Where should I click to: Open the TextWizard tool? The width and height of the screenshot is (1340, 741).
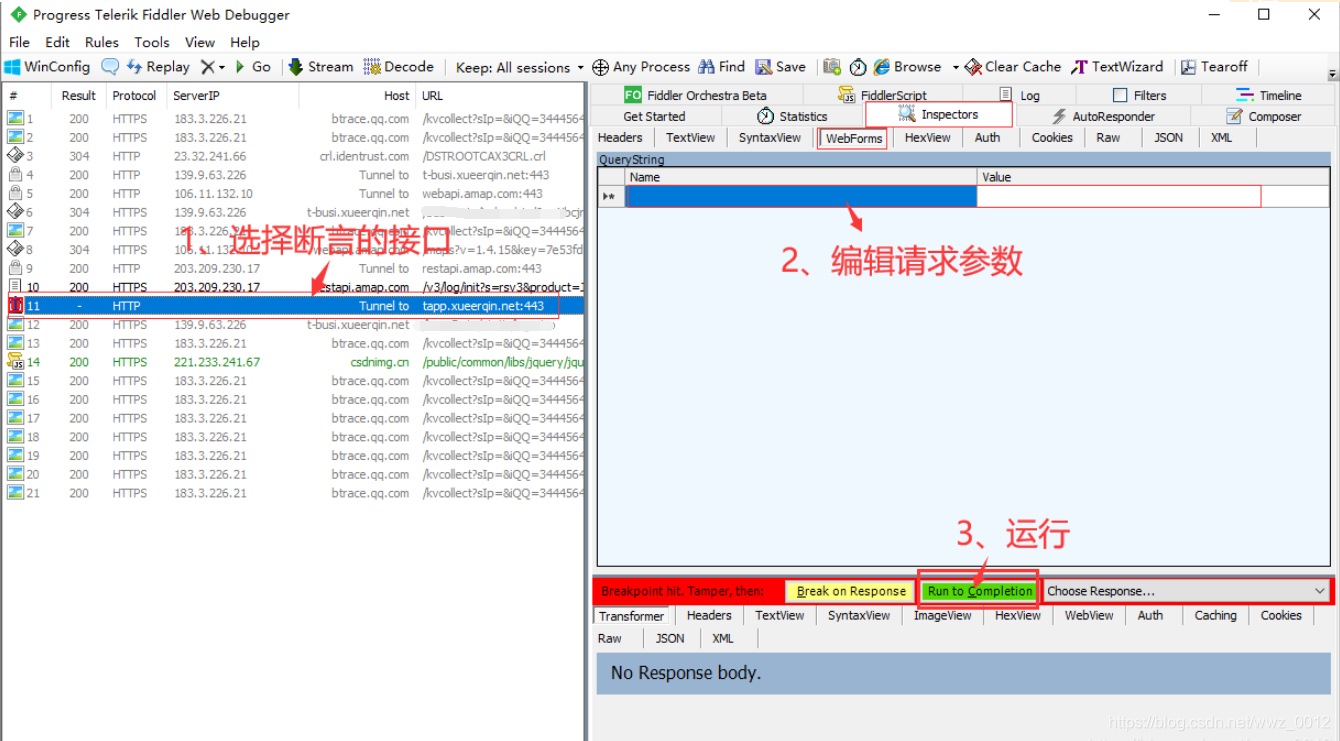click(x=1117, y=67)
